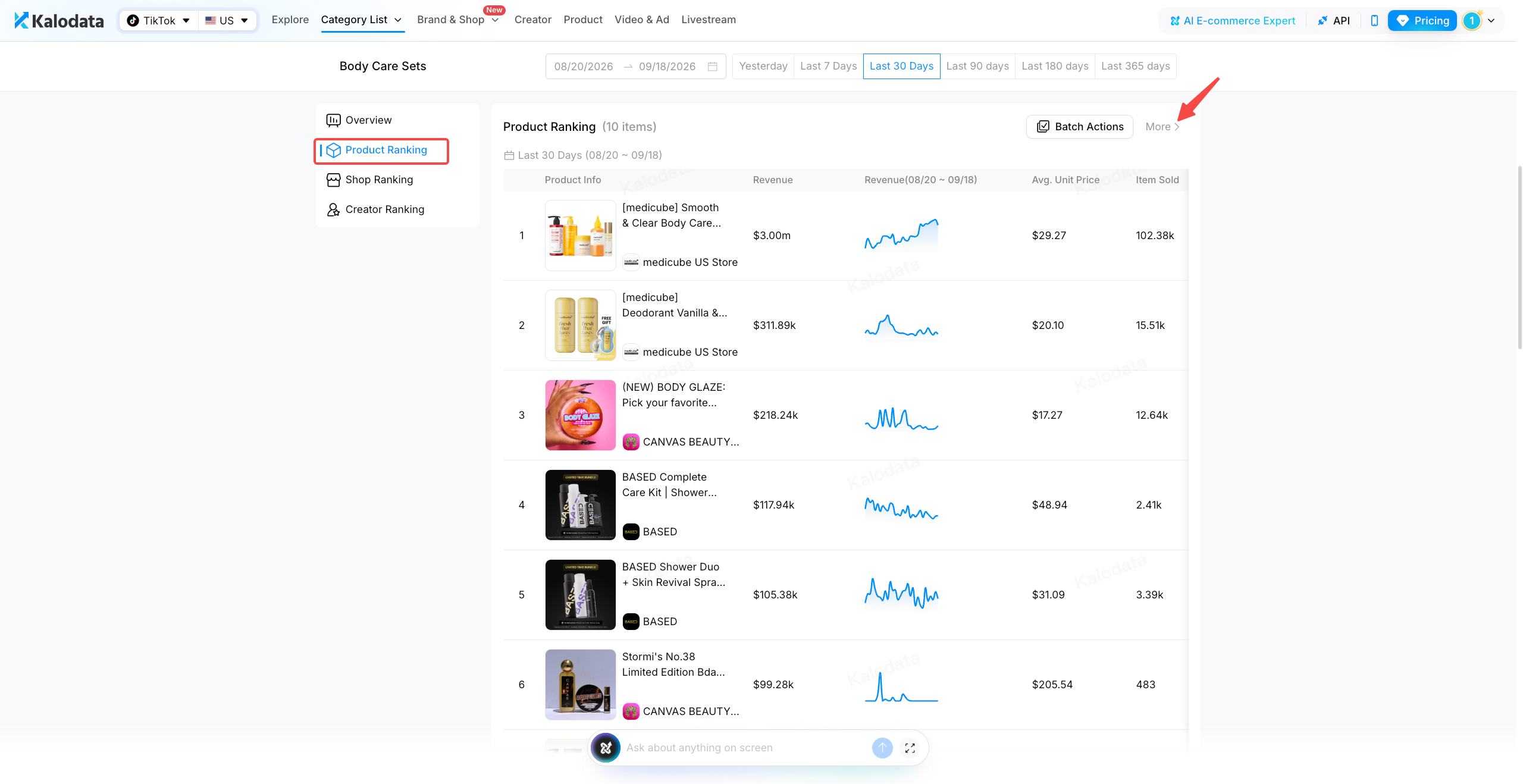Image resolution: width=1523 pixels, height=784 pixels.
Task: Expand the account menu chevron
Action: pos(1491,21)
